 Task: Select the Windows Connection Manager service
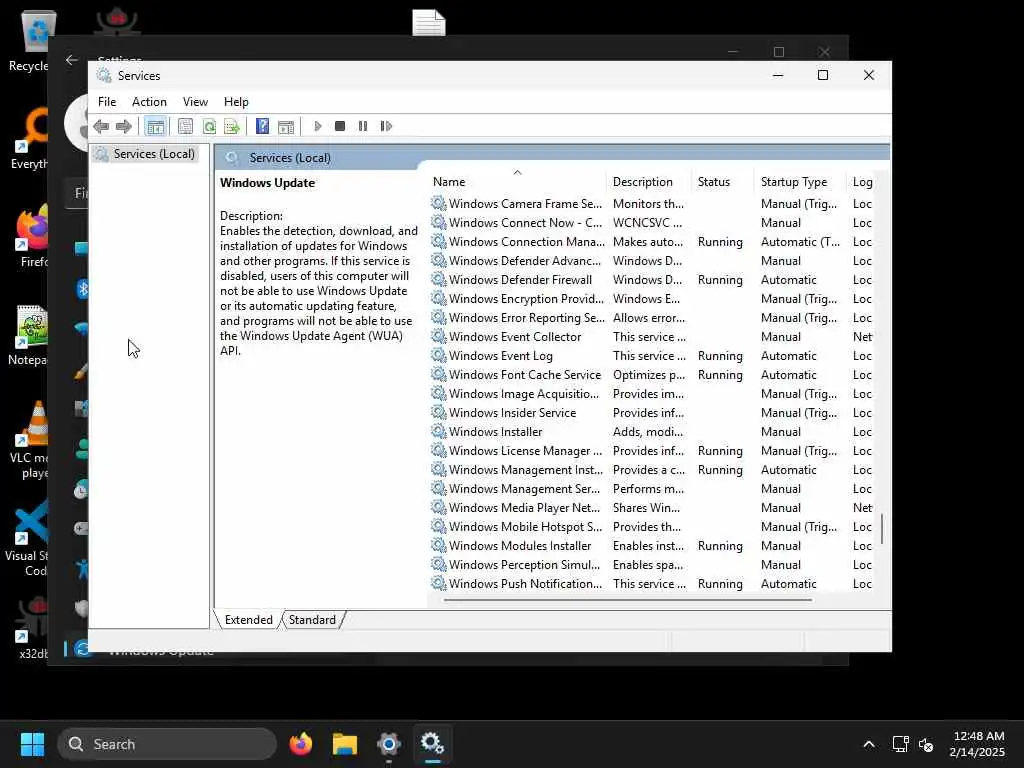[x=653, y=242]
